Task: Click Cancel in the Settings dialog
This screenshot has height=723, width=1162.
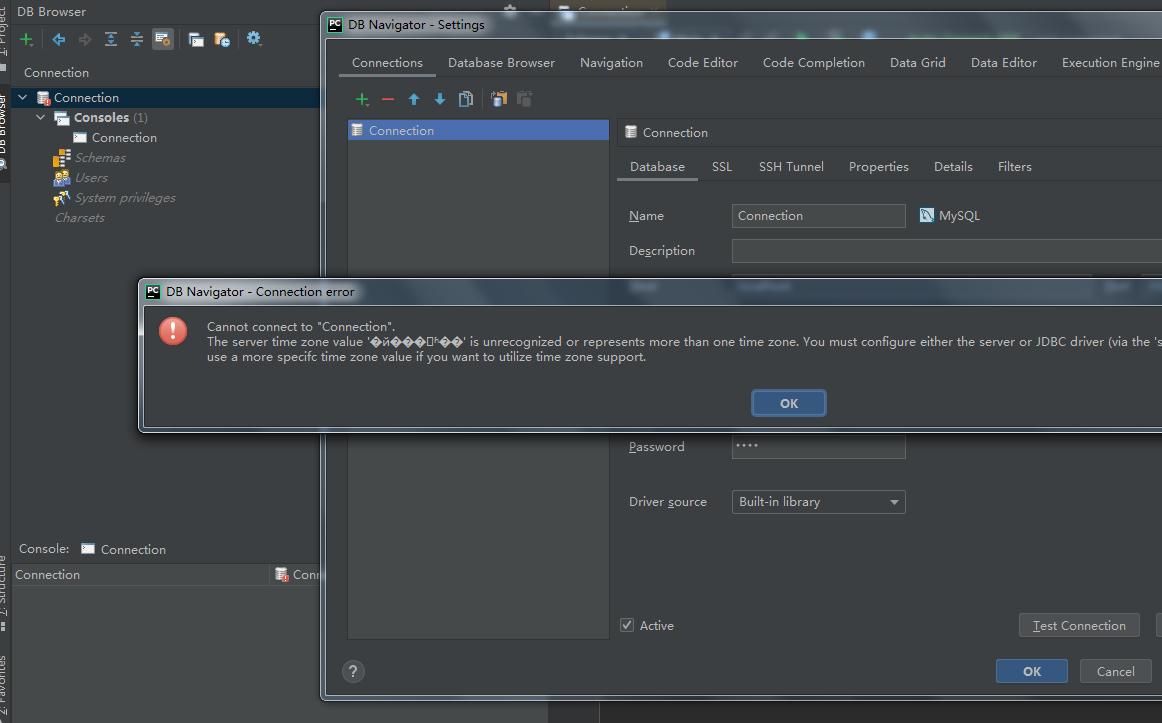Action: coord(1115,671)
